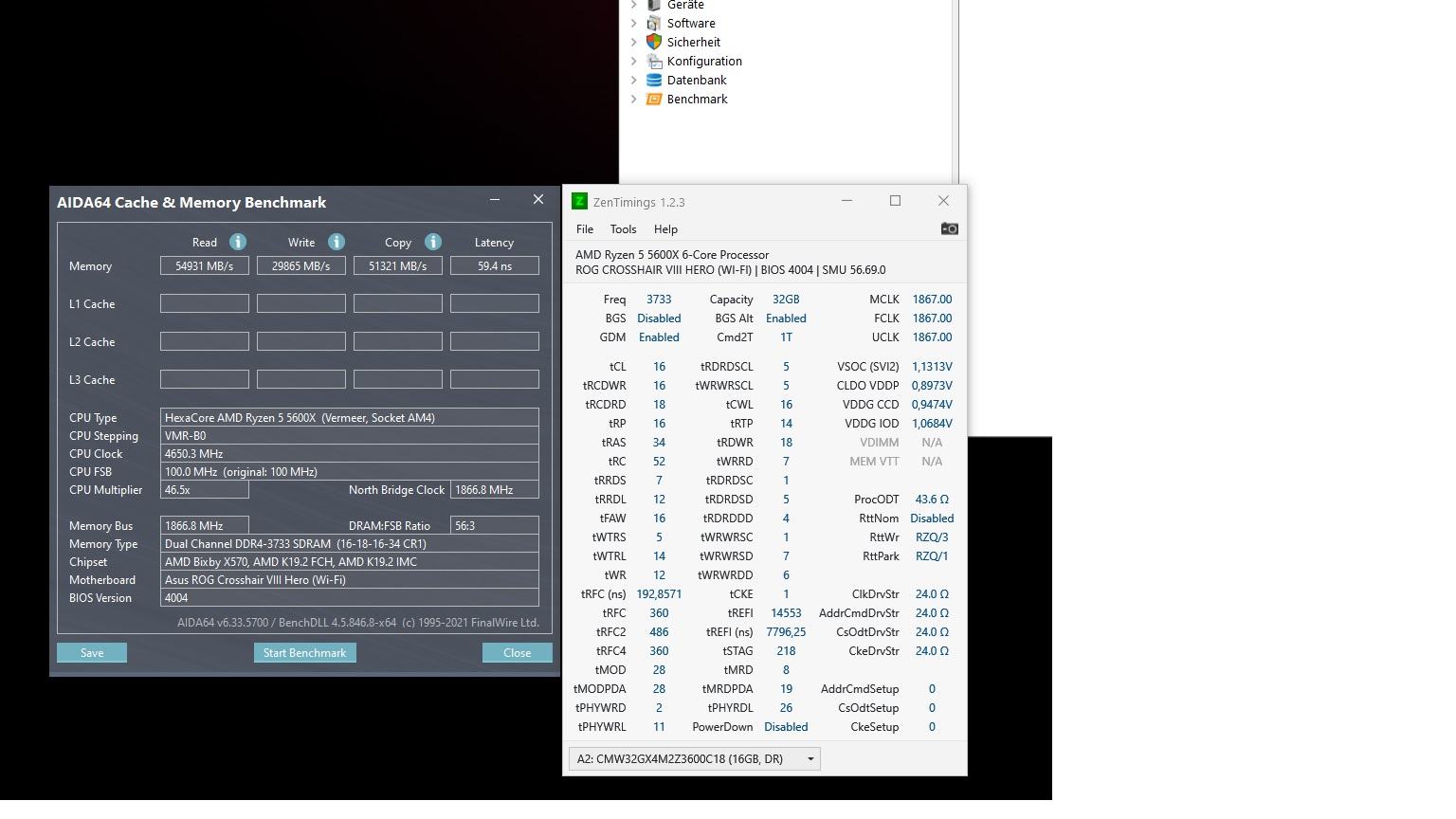Screen dimensions: 1456x819
Task: Click Save button in AIDA64 benchmark
Action: (92, 652)
